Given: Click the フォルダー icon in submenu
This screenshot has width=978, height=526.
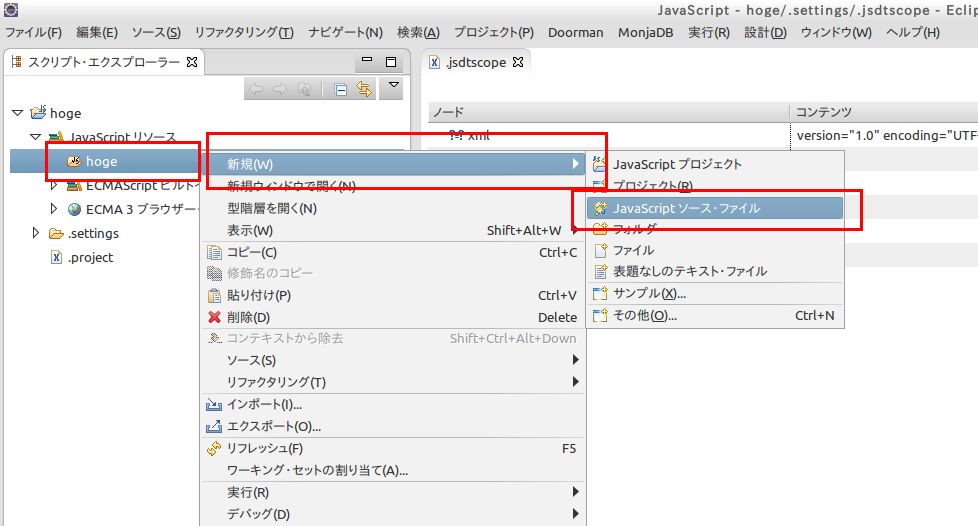Looking at the screenshot, I should click(600, 228).
